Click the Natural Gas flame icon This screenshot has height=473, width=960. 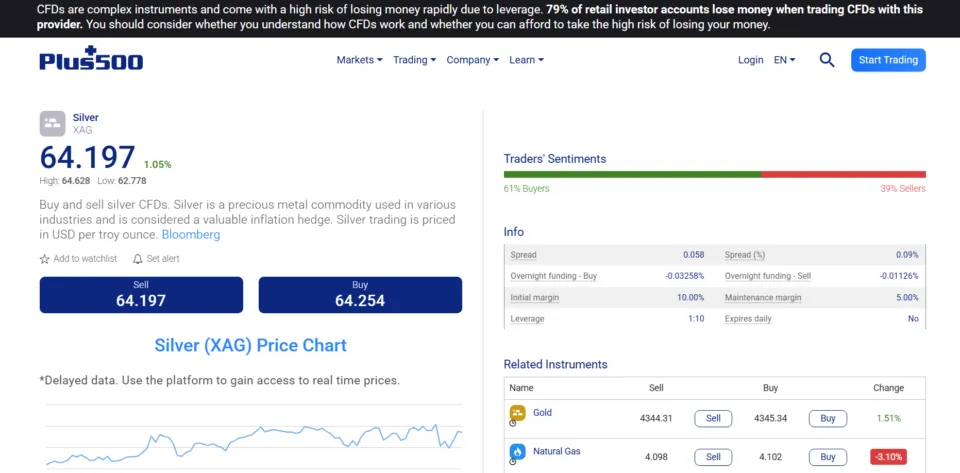pos(518,452)
